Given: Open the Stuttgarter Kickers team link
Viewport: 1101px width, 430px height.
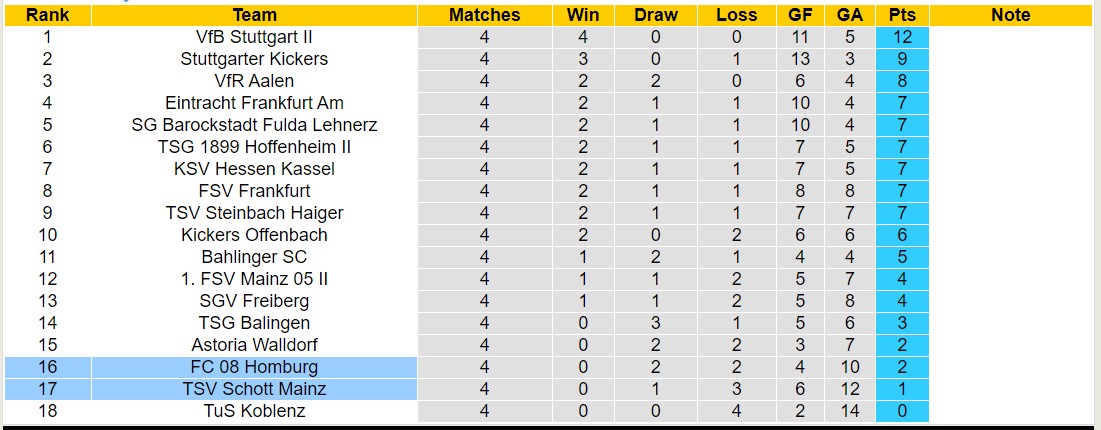Looking at the screenshot, I should [254, 59].
